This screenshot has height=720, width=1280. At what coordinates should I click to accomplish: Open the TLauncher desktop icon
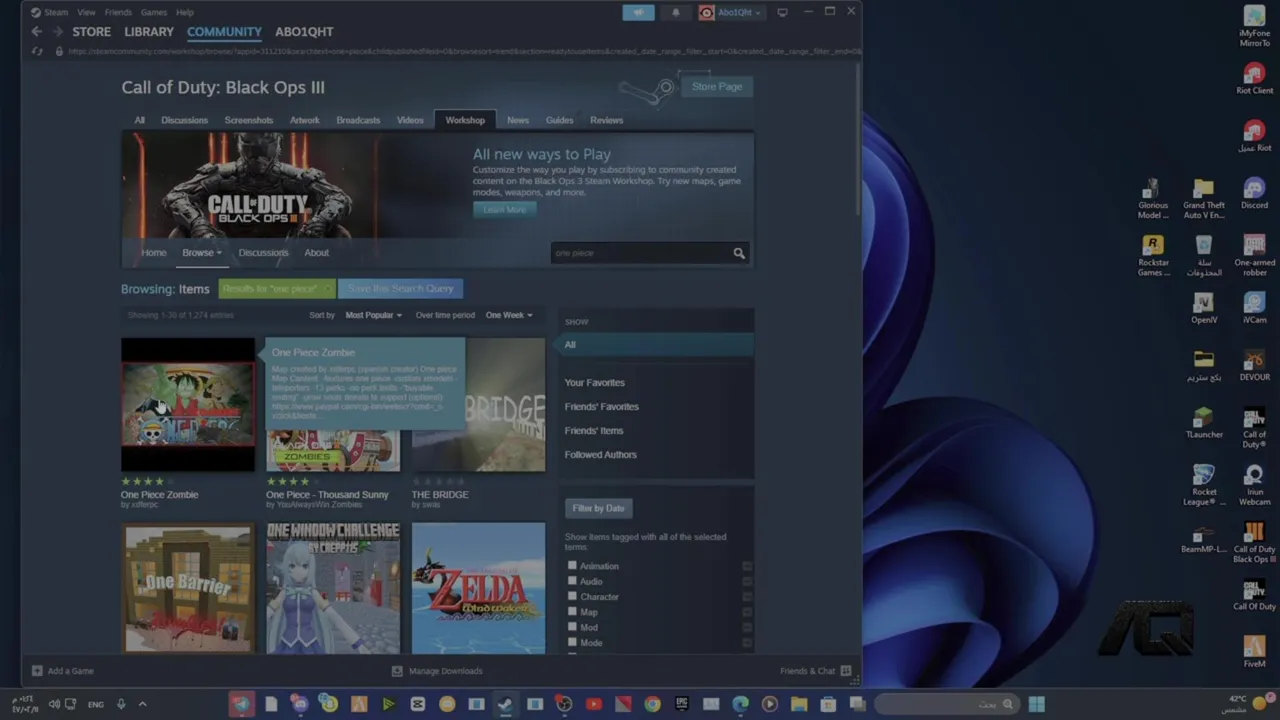(1204, 423)
